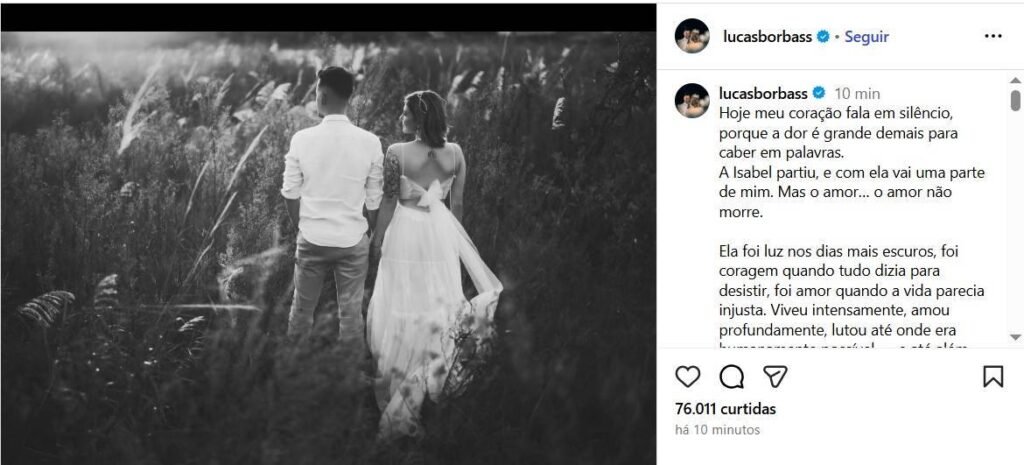
Task: Open the three-dots more options menu
Action: point(993,37)
